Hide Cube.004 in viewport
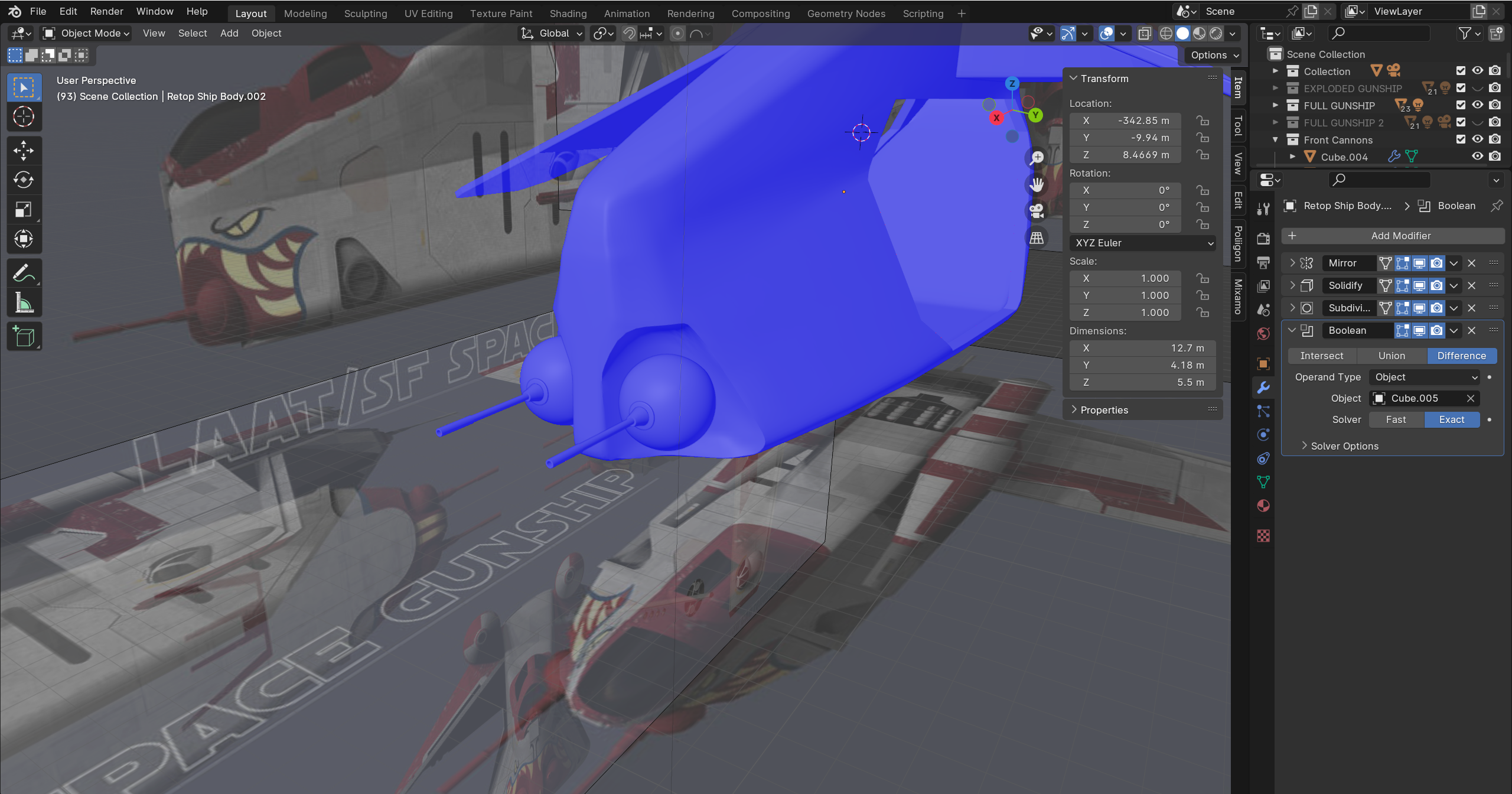 1478,157
